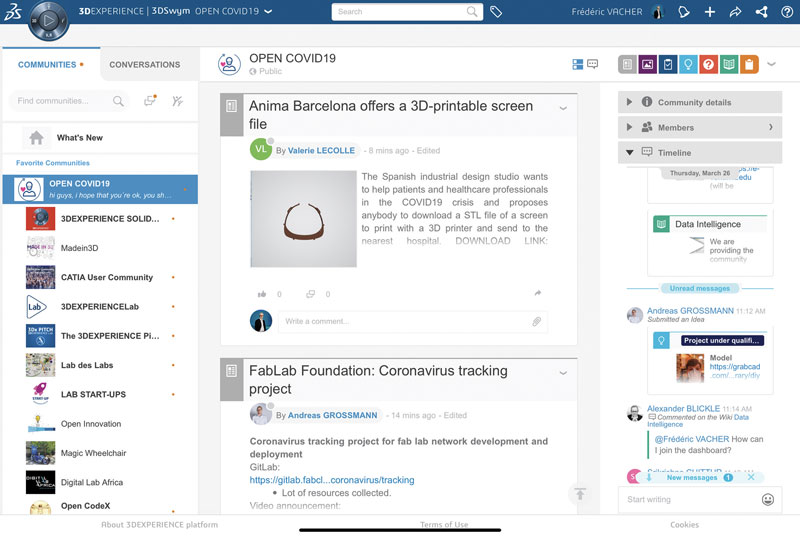Ask a question with red icon

(x=709, y=64)
